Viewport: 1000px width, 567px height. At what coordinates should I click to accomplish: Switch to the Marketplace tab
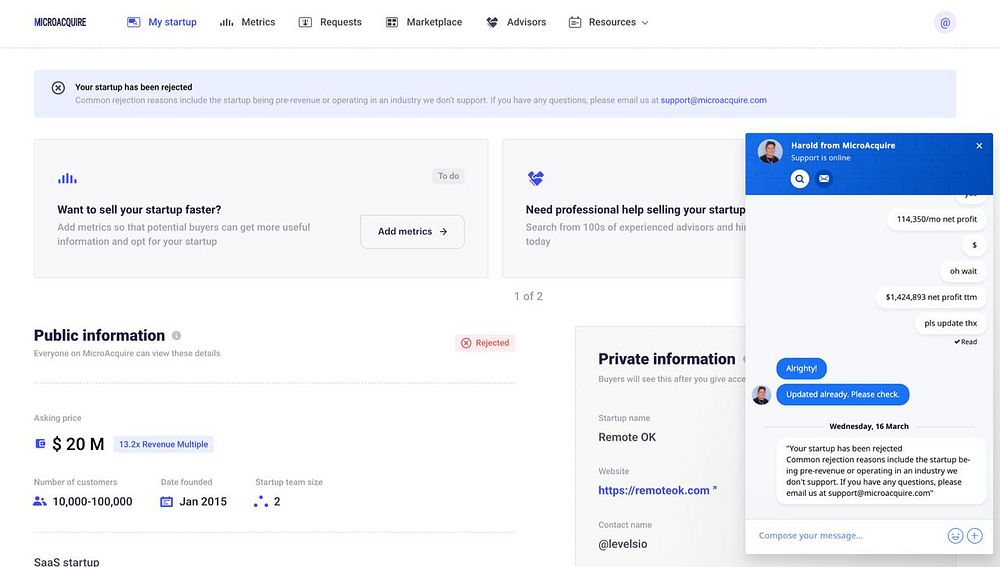tap(424, 22)
